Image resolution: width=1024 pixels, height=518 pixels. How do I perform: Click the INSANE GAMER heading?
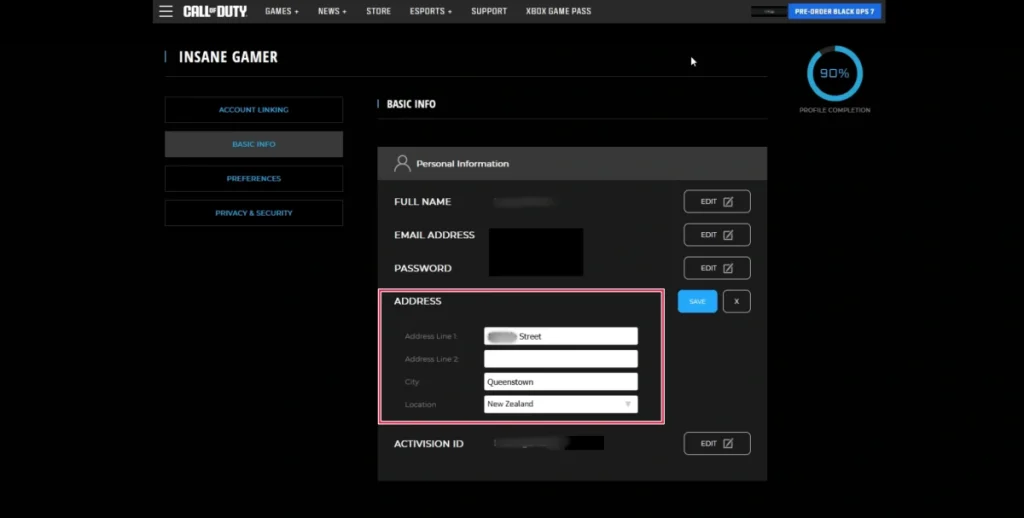(x=228, y=57)
